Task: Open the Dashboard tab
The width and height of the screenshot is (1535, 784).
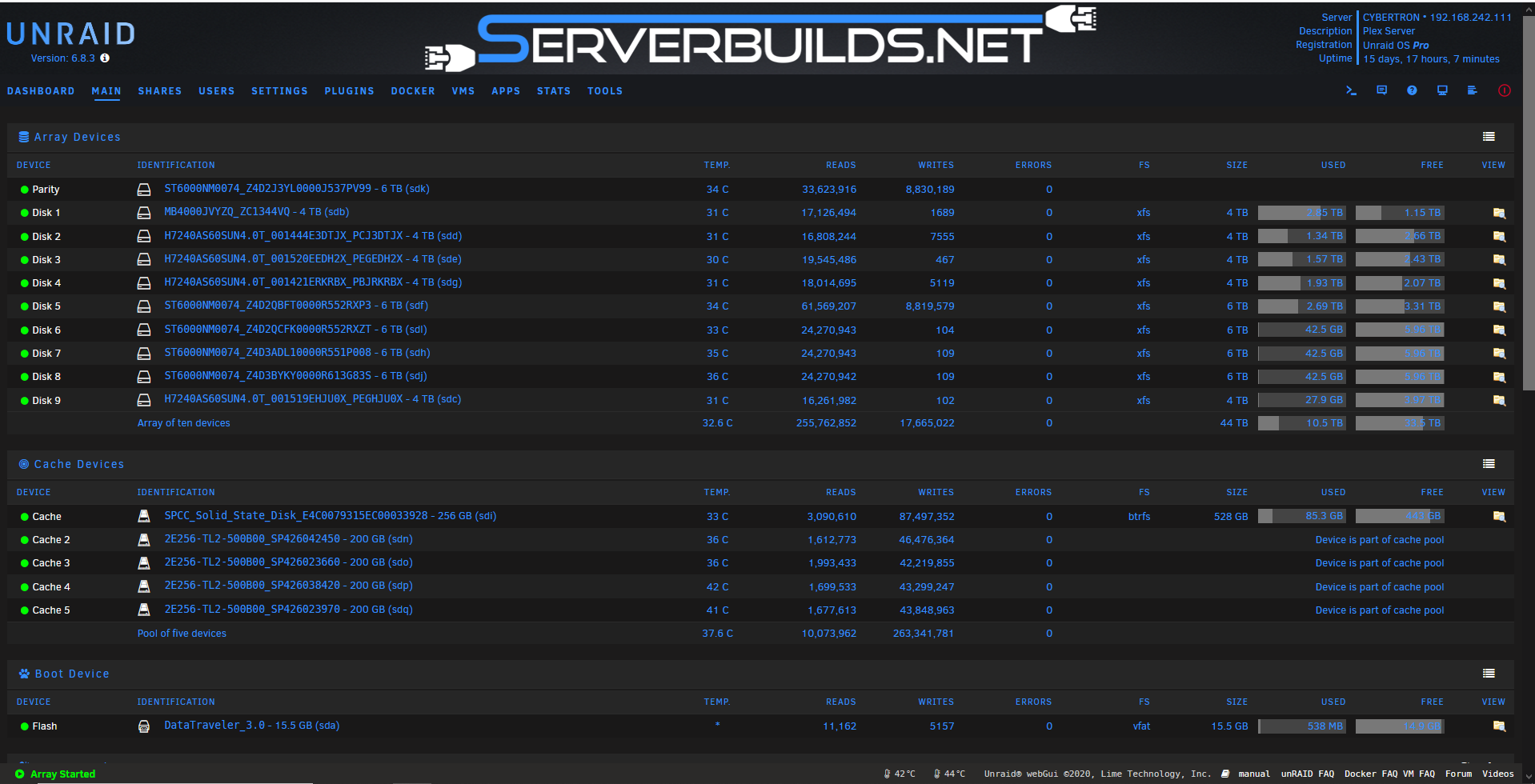Action: pos(41,91)
